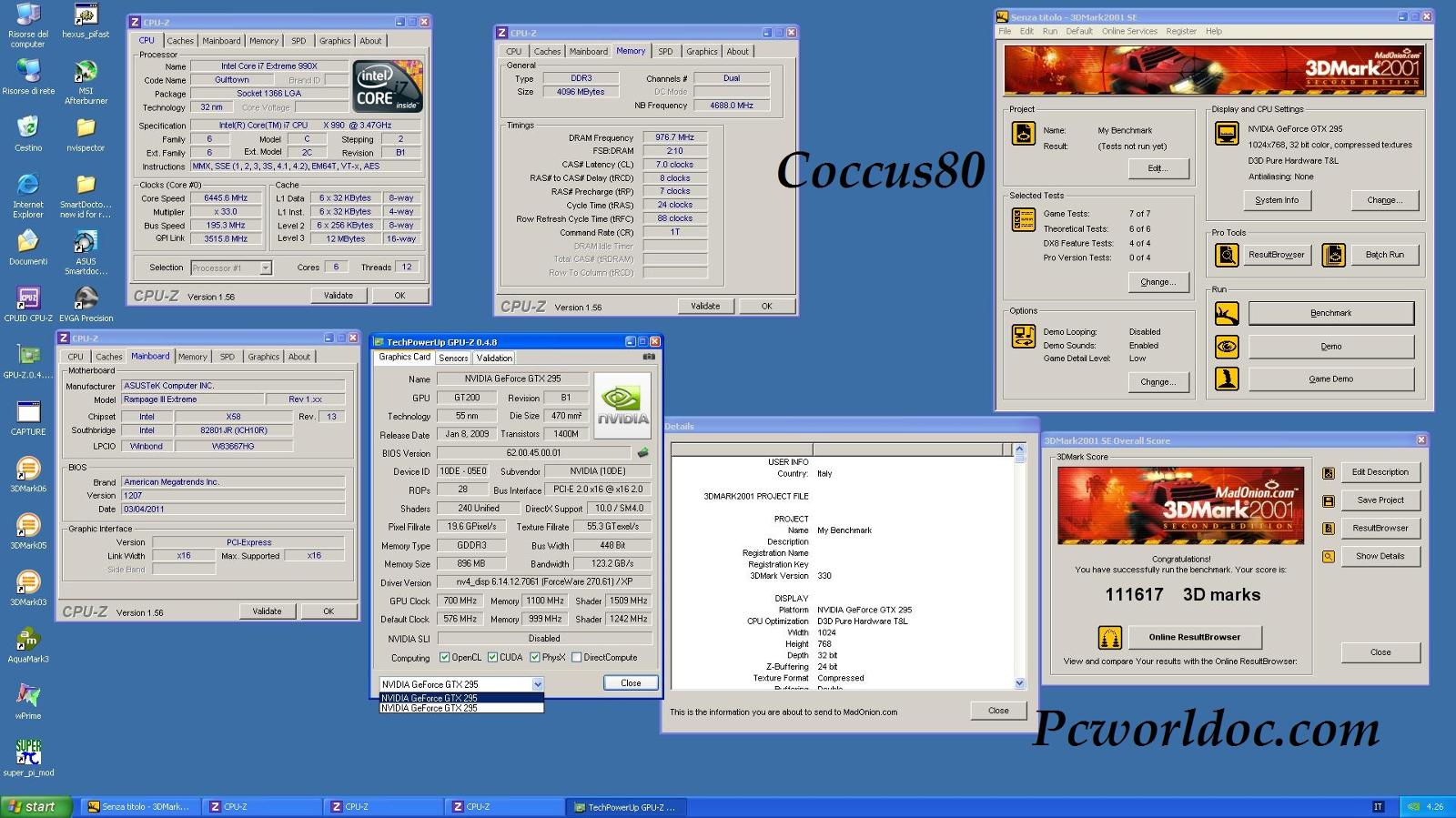The image size is (1456, 818).
Task: Open the Run menu in 3DMark2001
Action: 1049,31
